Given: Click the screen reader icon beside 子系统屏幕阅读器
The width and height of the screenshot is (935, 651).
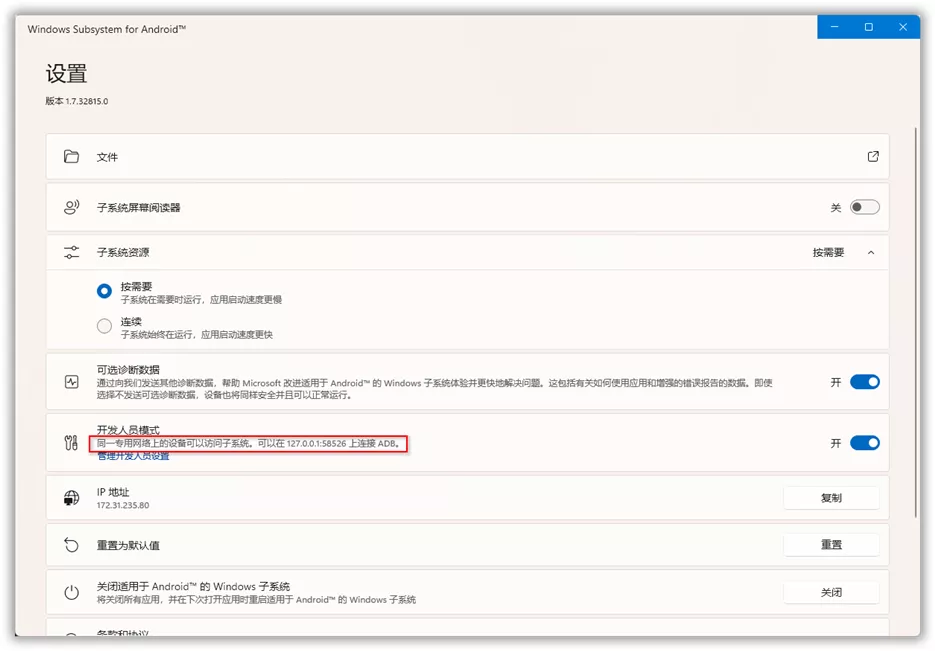Looking at the screenshot, I should 72,207.
